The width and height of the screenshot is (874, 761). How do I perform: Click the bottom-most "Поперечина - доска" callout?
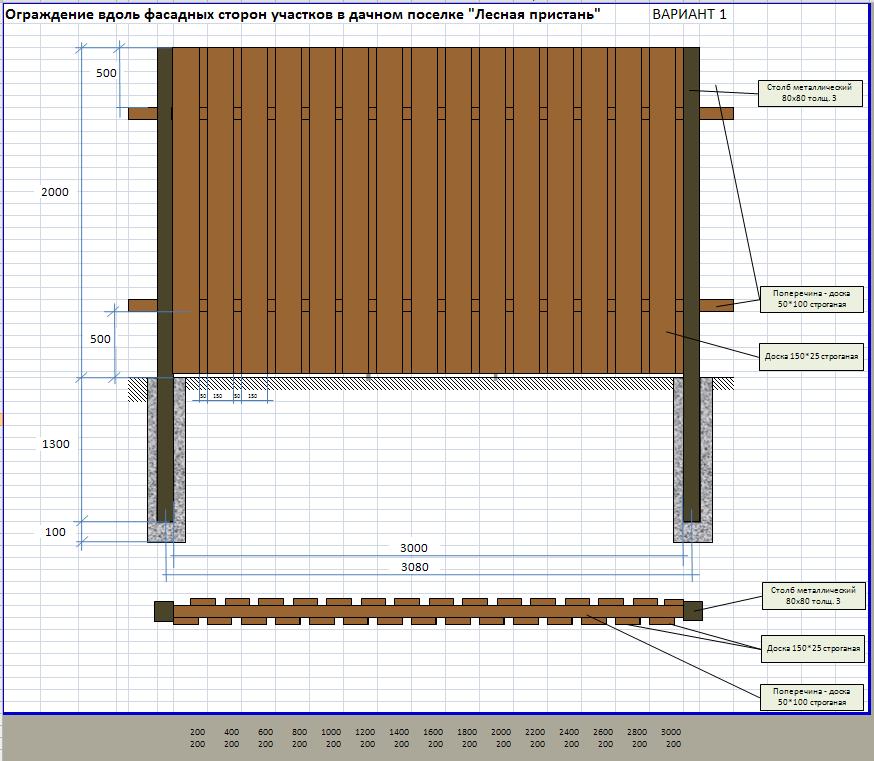[810, 697]
